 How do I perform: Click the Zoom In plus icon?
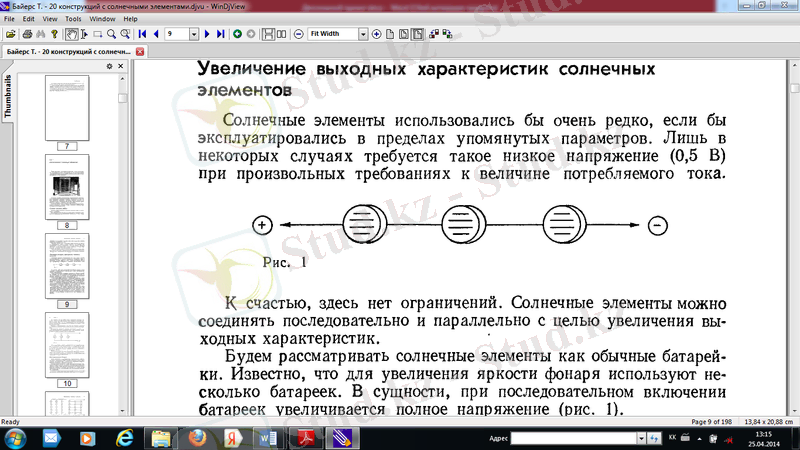376,33
